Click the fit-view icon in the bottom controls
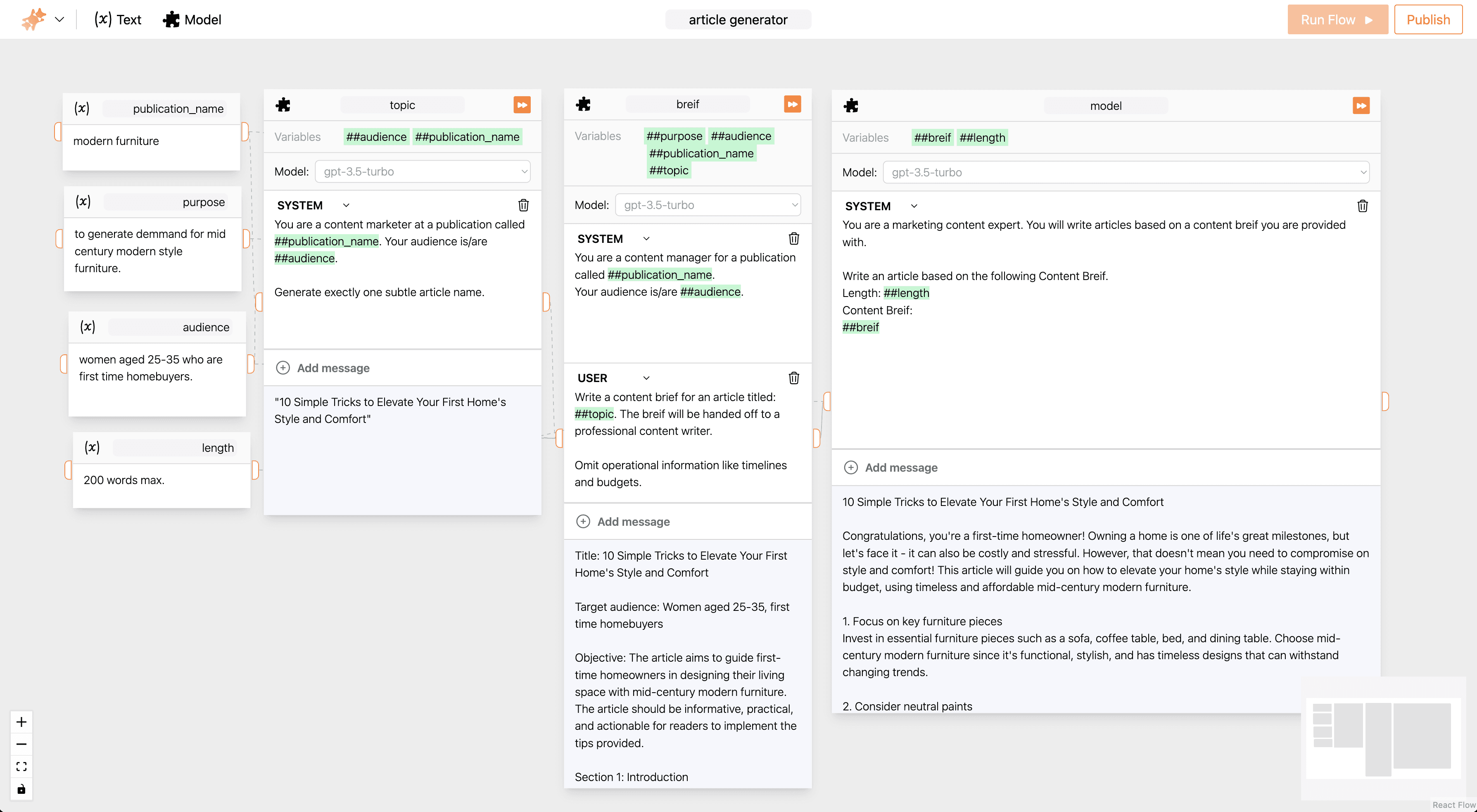 pyautogui.click(x=21, y=766)
